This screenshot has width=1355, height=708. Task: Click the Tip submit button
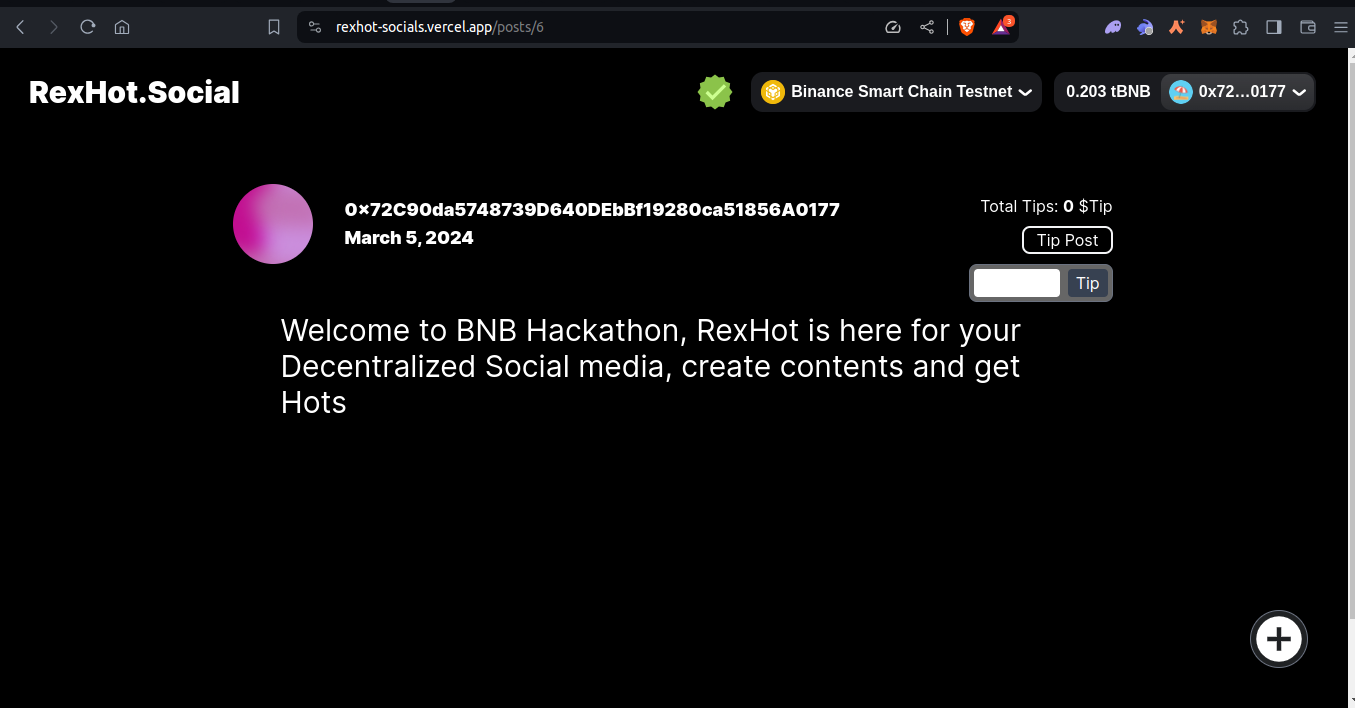[x=1087, y=283]
